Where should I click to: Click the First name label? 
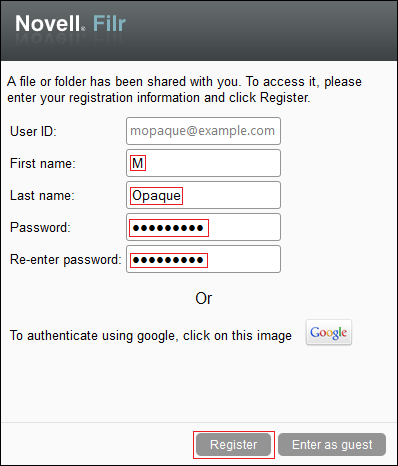(43, 163)
